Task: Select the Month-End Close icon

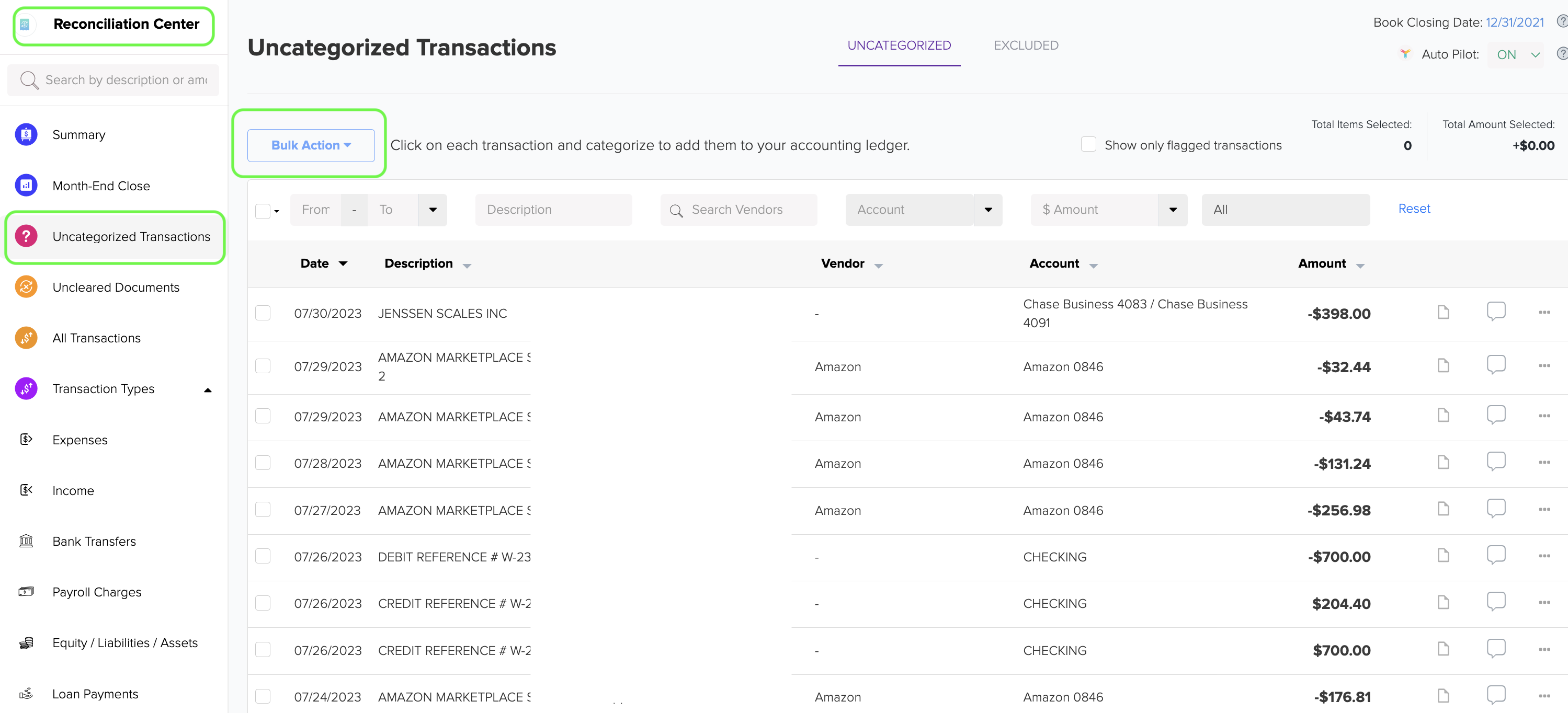Action: tap(26, 185)
